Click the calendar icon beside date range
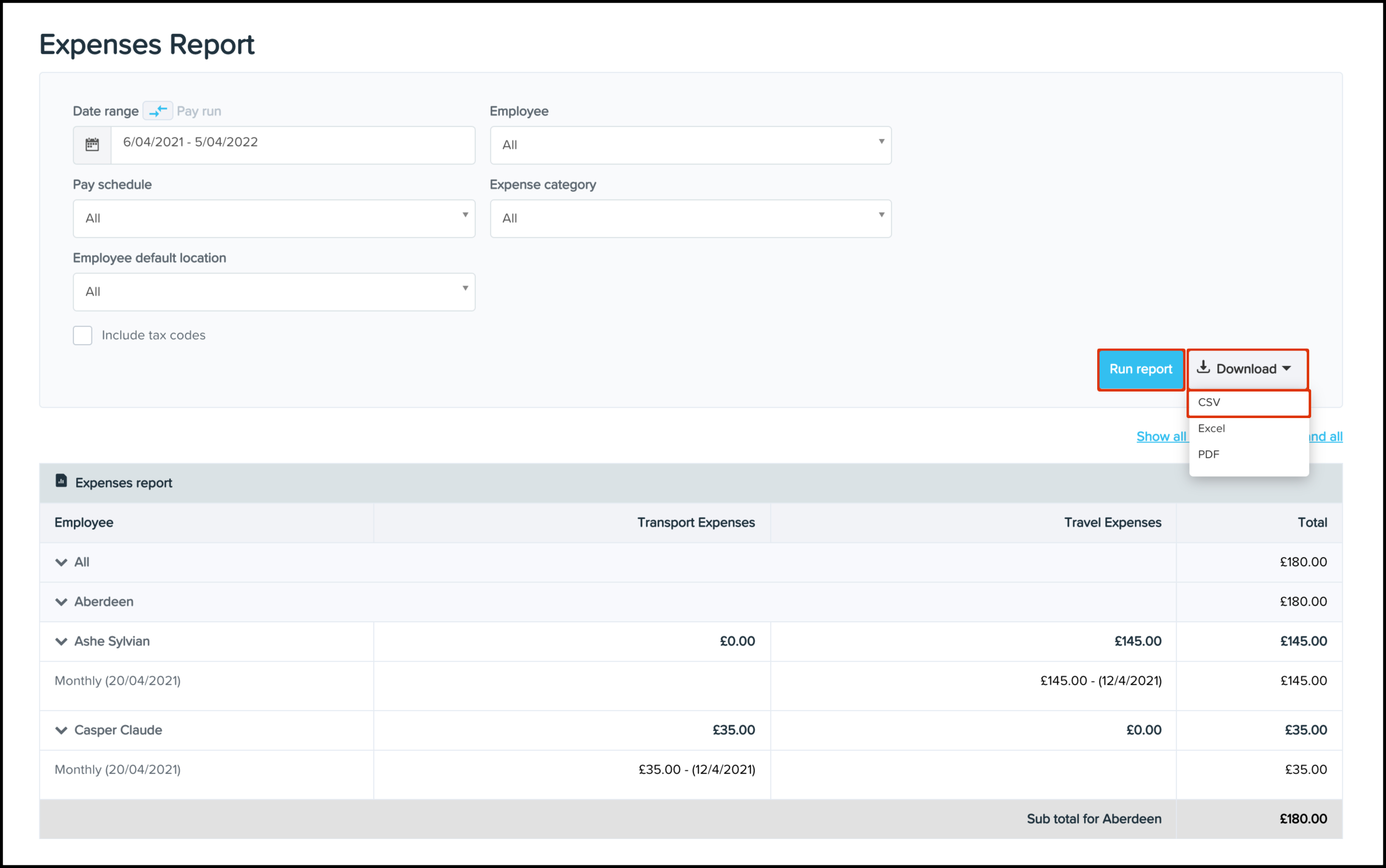The width and height of the screenshot is (1386, 868). pyautogui.click(x=92, y=145)
